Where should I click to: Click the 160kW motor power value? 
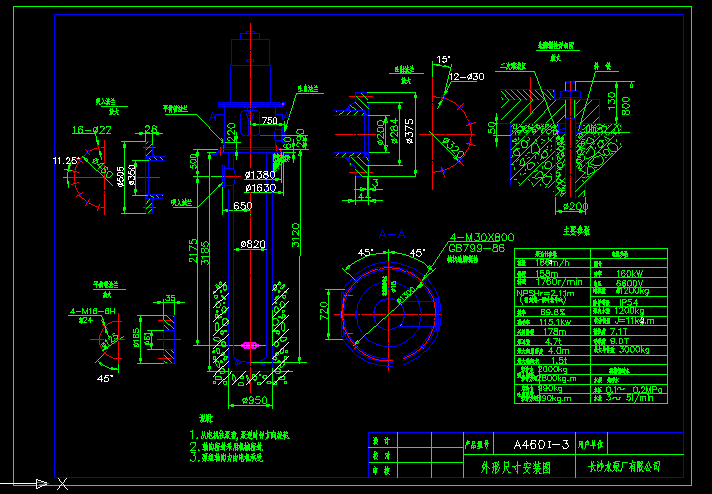pyautogui.click(x=630, y=272)
